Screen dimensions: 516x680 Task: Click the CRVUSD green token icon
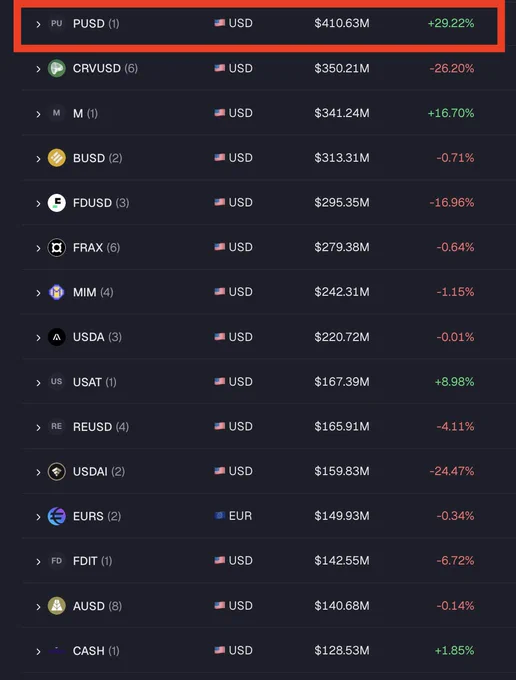pos(56,69)
